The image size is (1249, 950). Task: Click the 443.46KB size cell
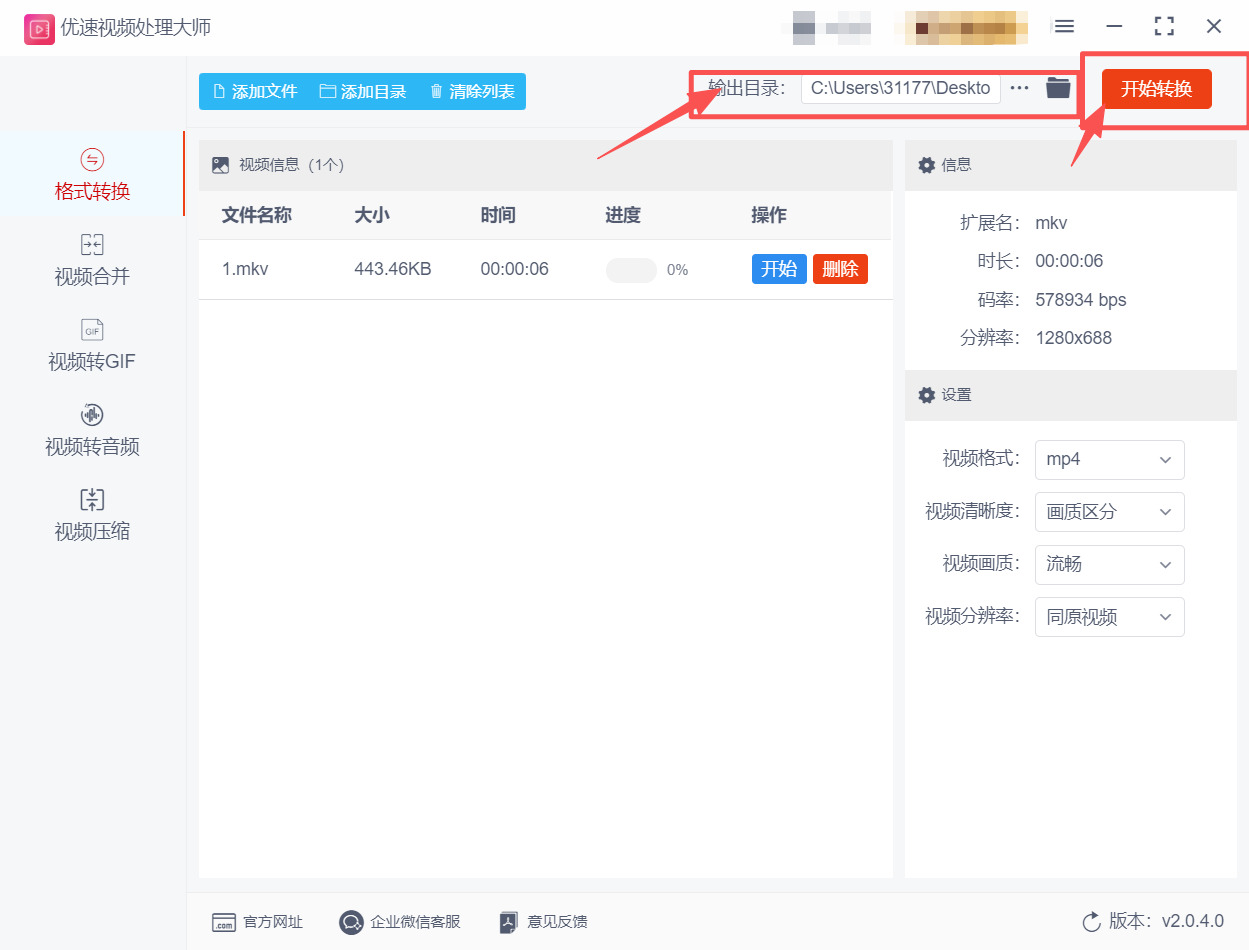393,269
